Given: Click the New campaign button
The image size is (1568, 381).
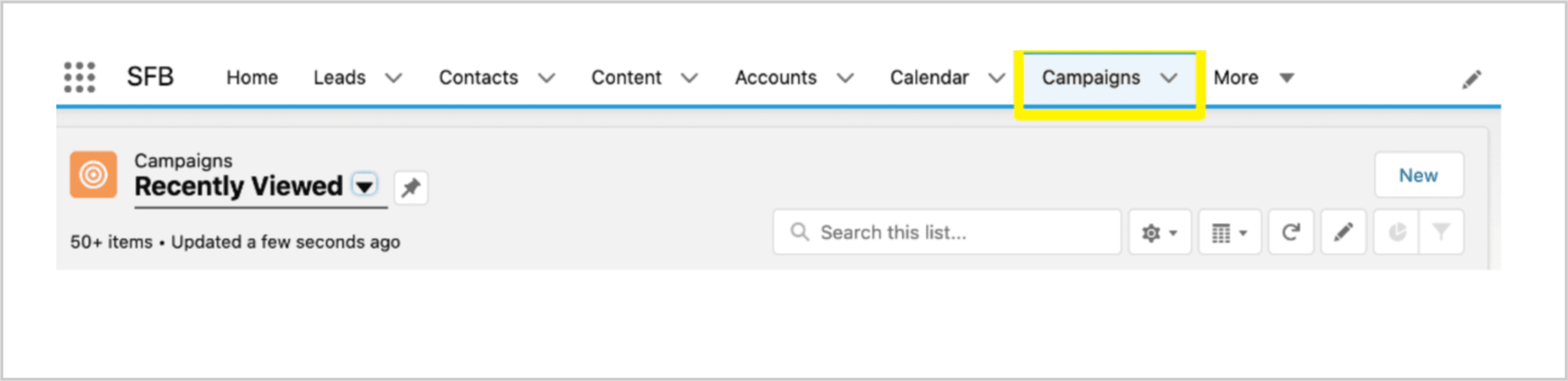Looking at the screenshot, I should point(1419,175).
